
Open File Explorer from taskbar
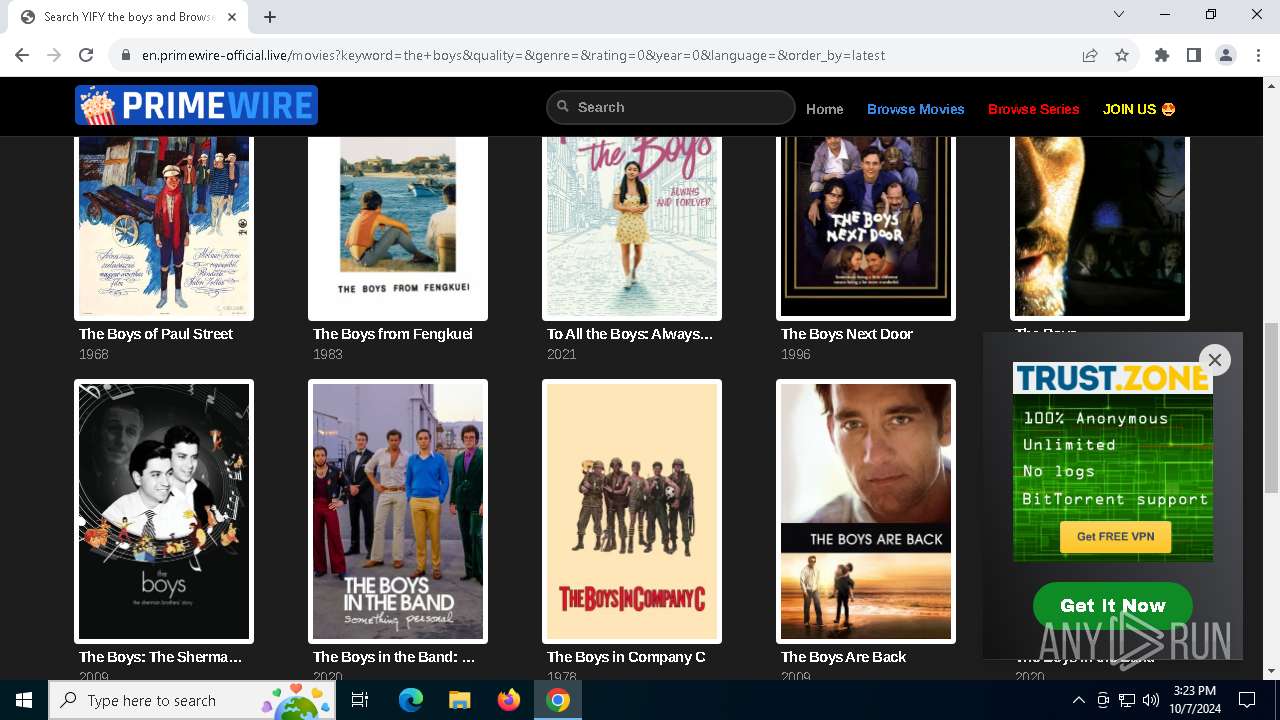460,700
